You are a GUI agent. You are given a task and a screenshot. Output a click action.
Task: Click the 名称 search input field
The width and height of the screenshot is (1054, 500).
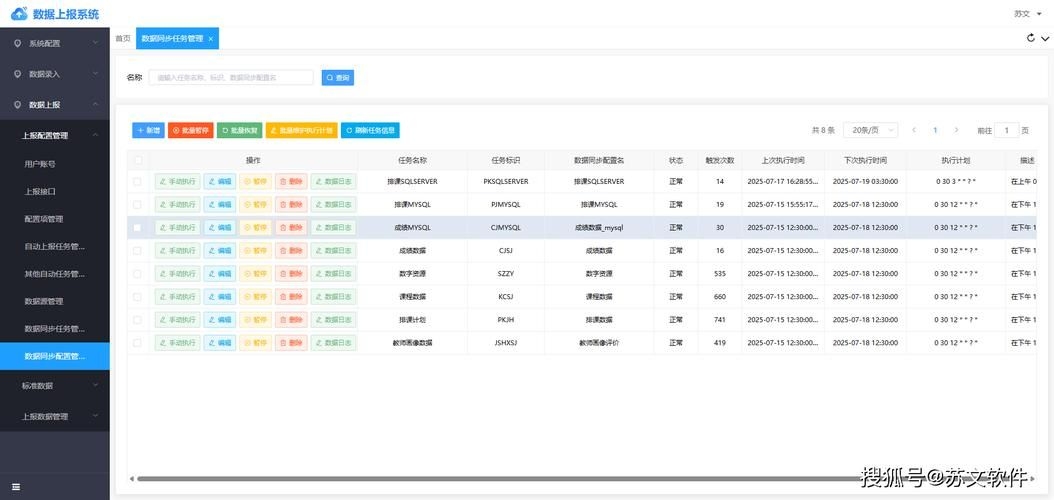tap(231, 77)
